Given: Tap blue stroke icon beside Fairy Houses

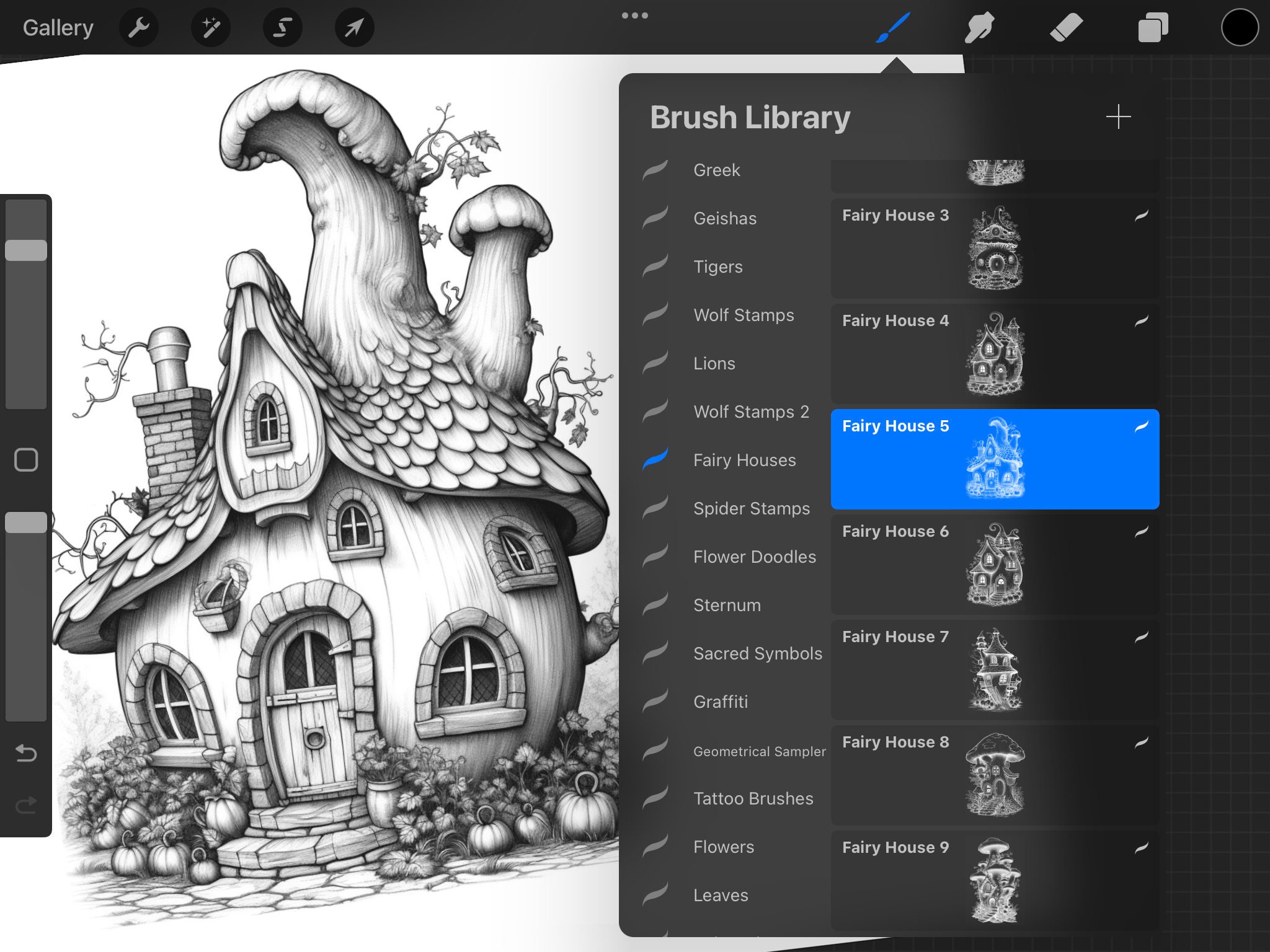Looking at the screenshot, I should pos(655,460).
